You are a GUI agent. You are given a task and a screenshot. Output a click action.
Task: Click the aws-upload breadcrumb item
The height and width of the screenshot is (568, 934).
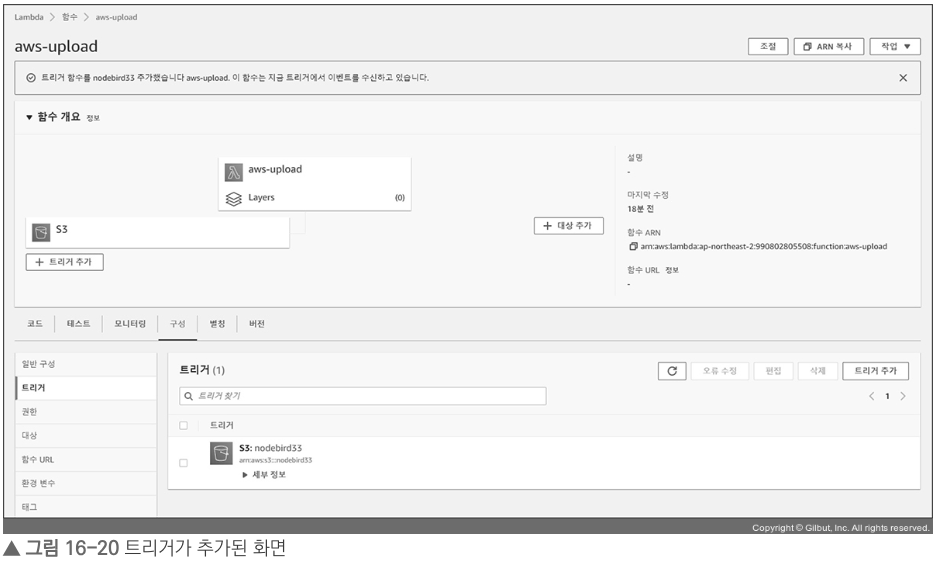tap(116, 17)
